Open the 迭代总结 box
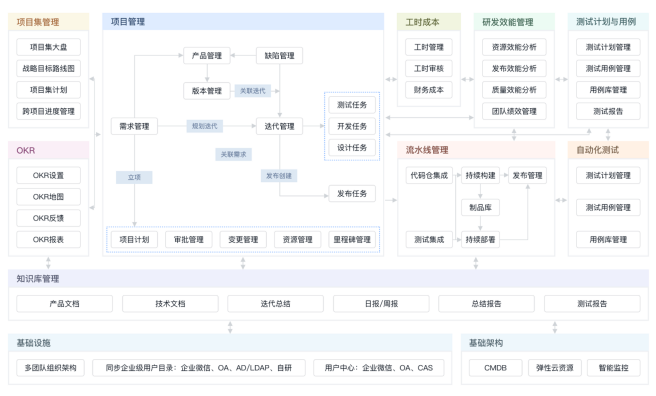The width and height of the screenshot is (656, 396). [x=275, y=304]
